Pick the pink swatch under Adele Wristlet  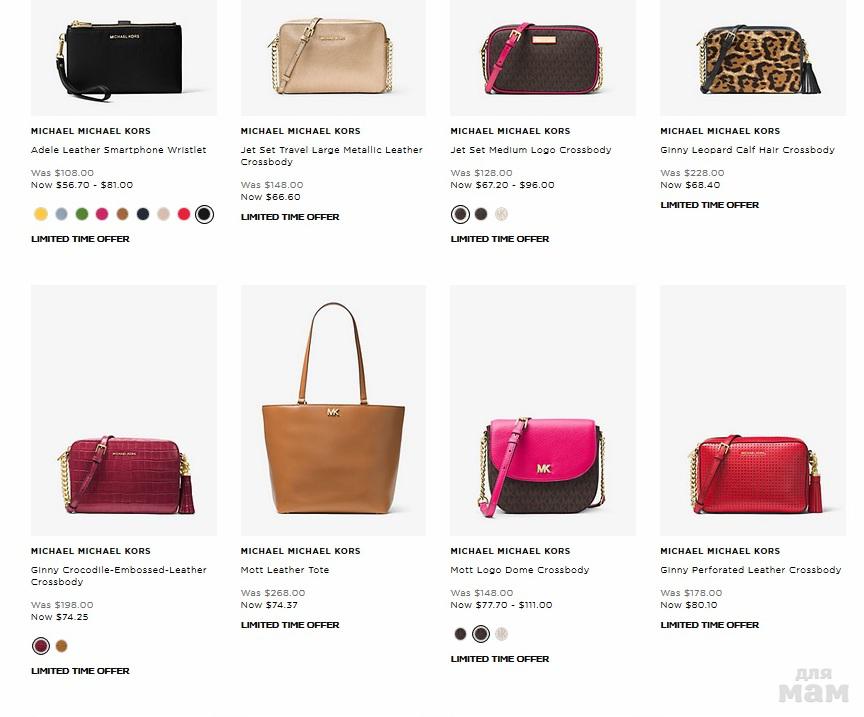click(x=102, y=214)
